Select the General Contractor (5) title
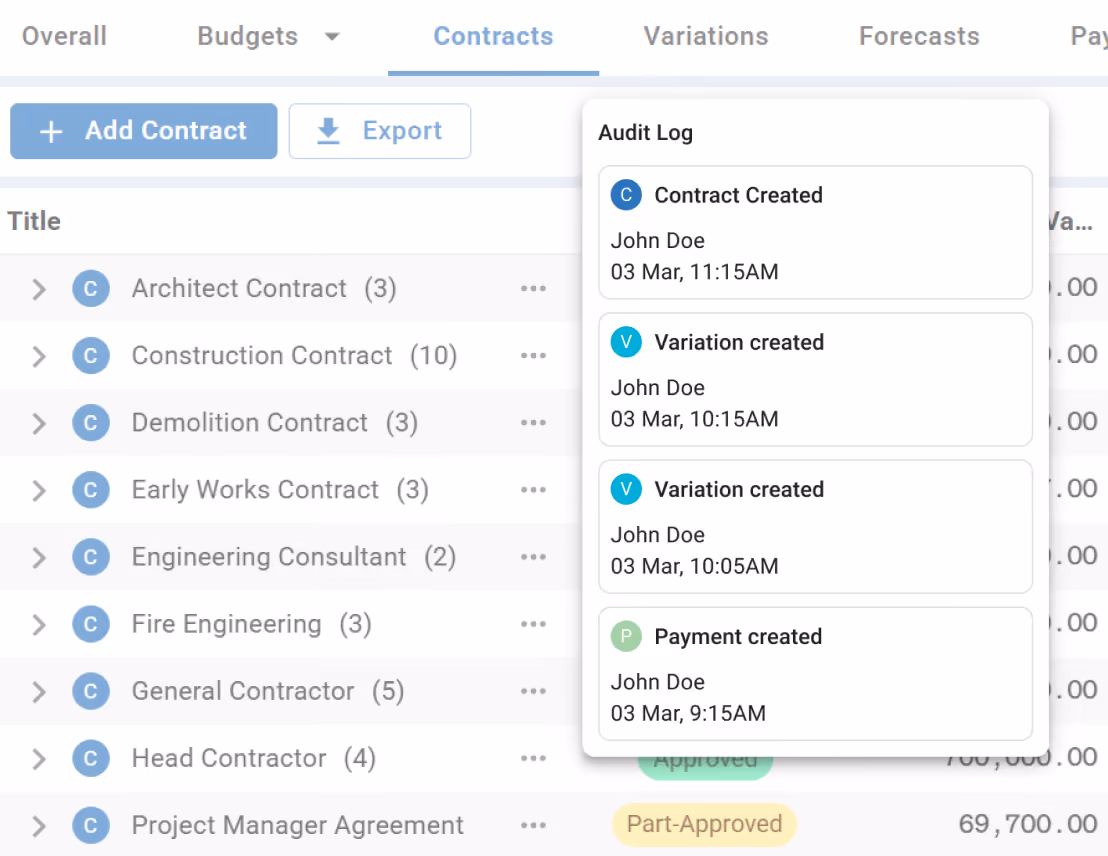1108x856 pixels. 268,691
